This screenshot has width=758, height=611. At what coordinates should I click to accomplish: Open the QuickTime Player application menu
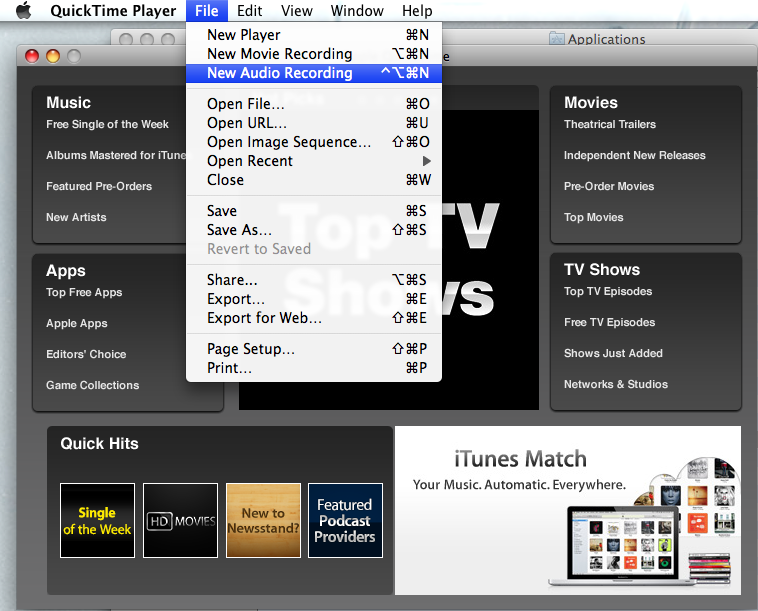[113, 11]
